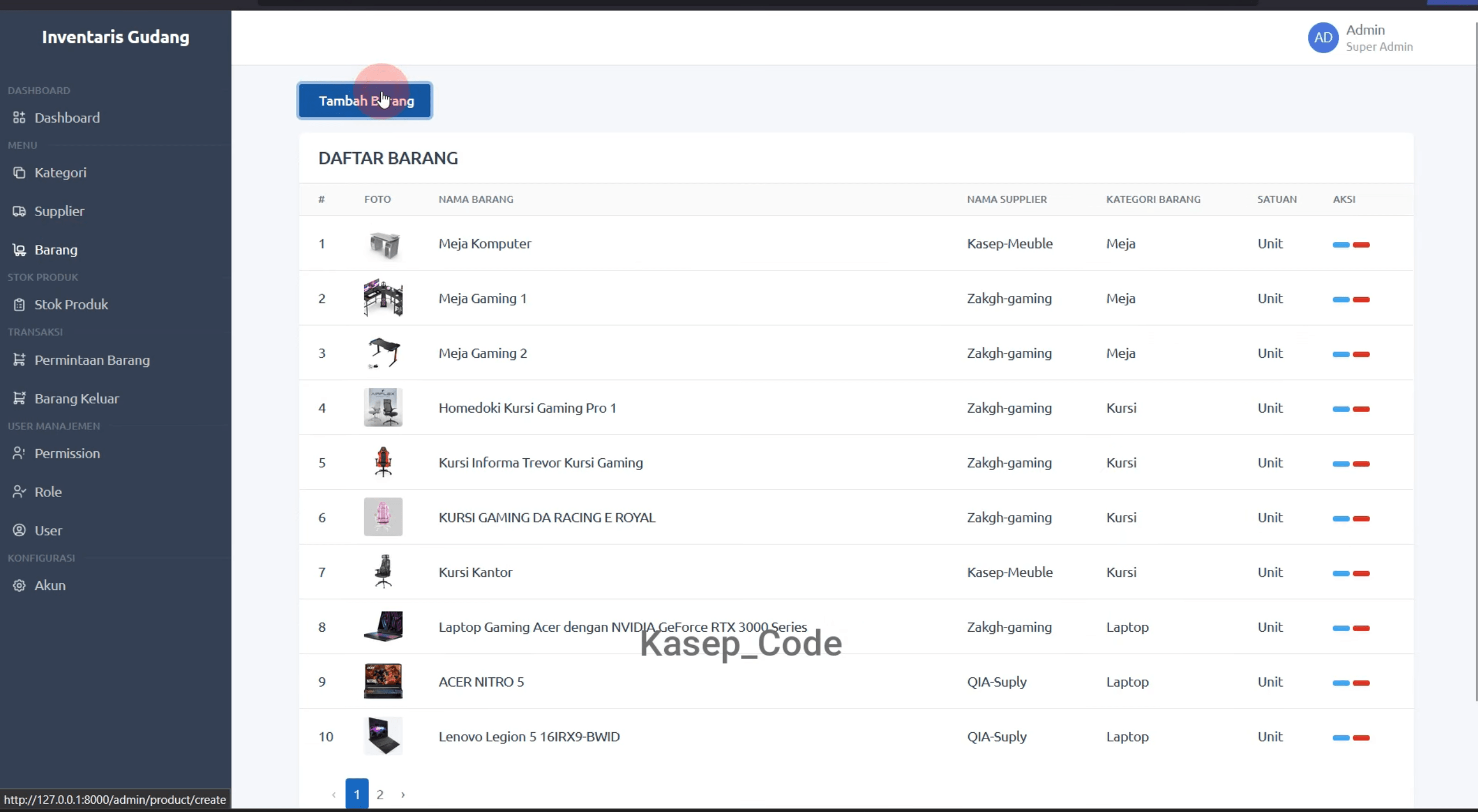Click the Barang cart icon
1478x812 pixels.
[x=19, y=250]
